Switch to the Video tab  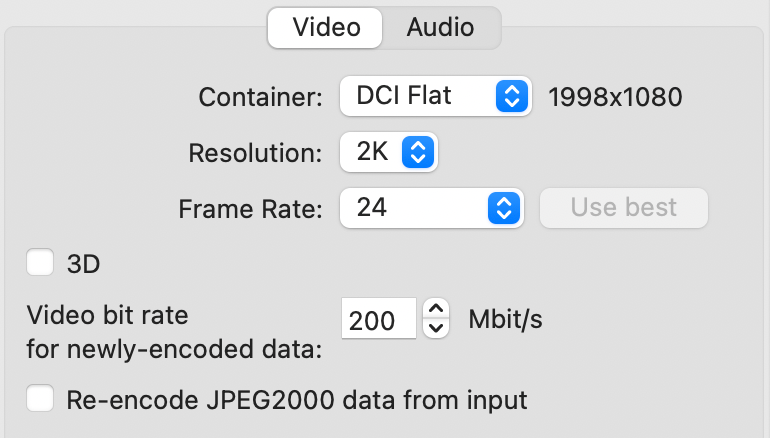[326, 27]
